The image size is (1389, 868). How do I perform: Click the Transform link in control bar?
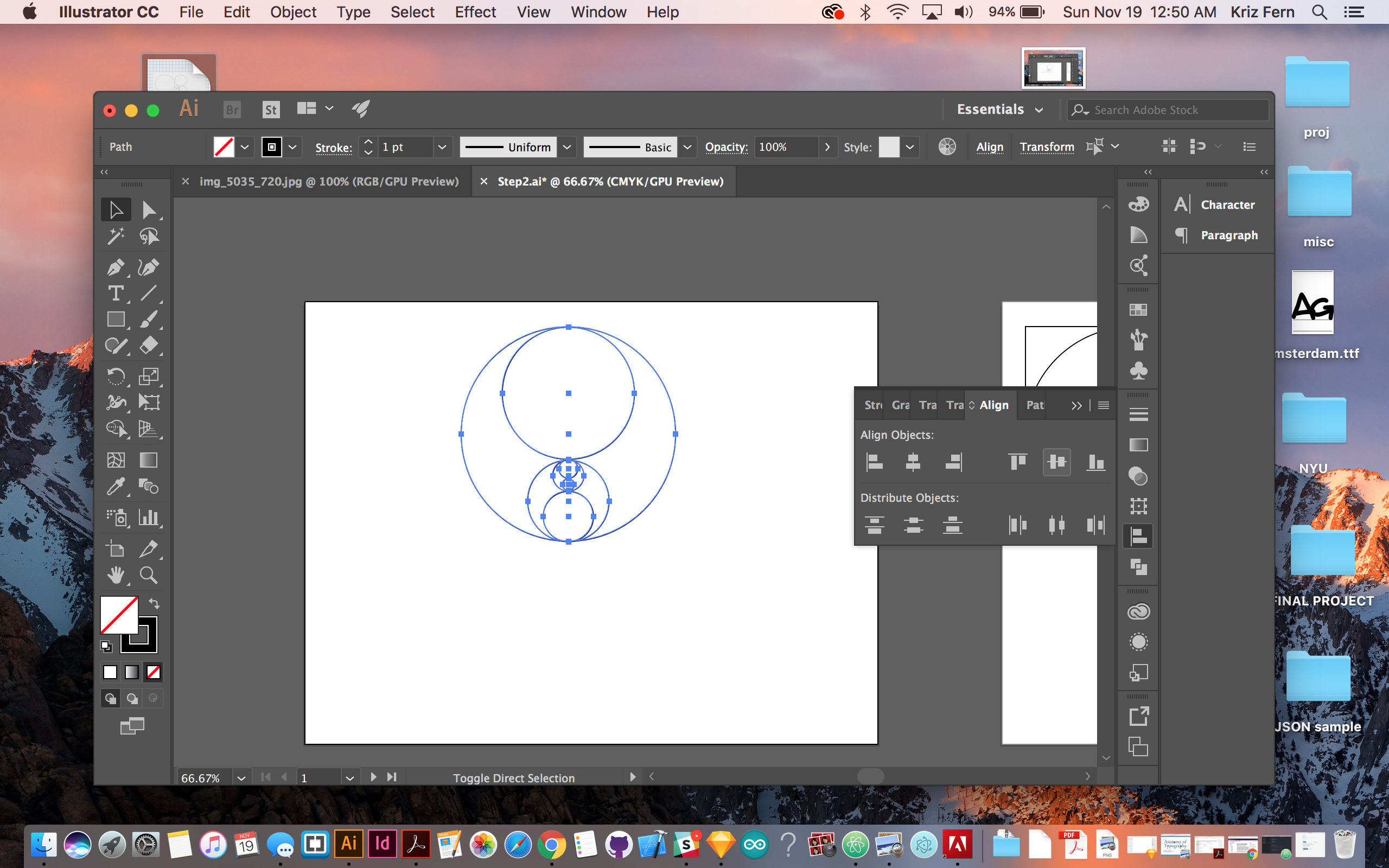tap(1046, 147)
